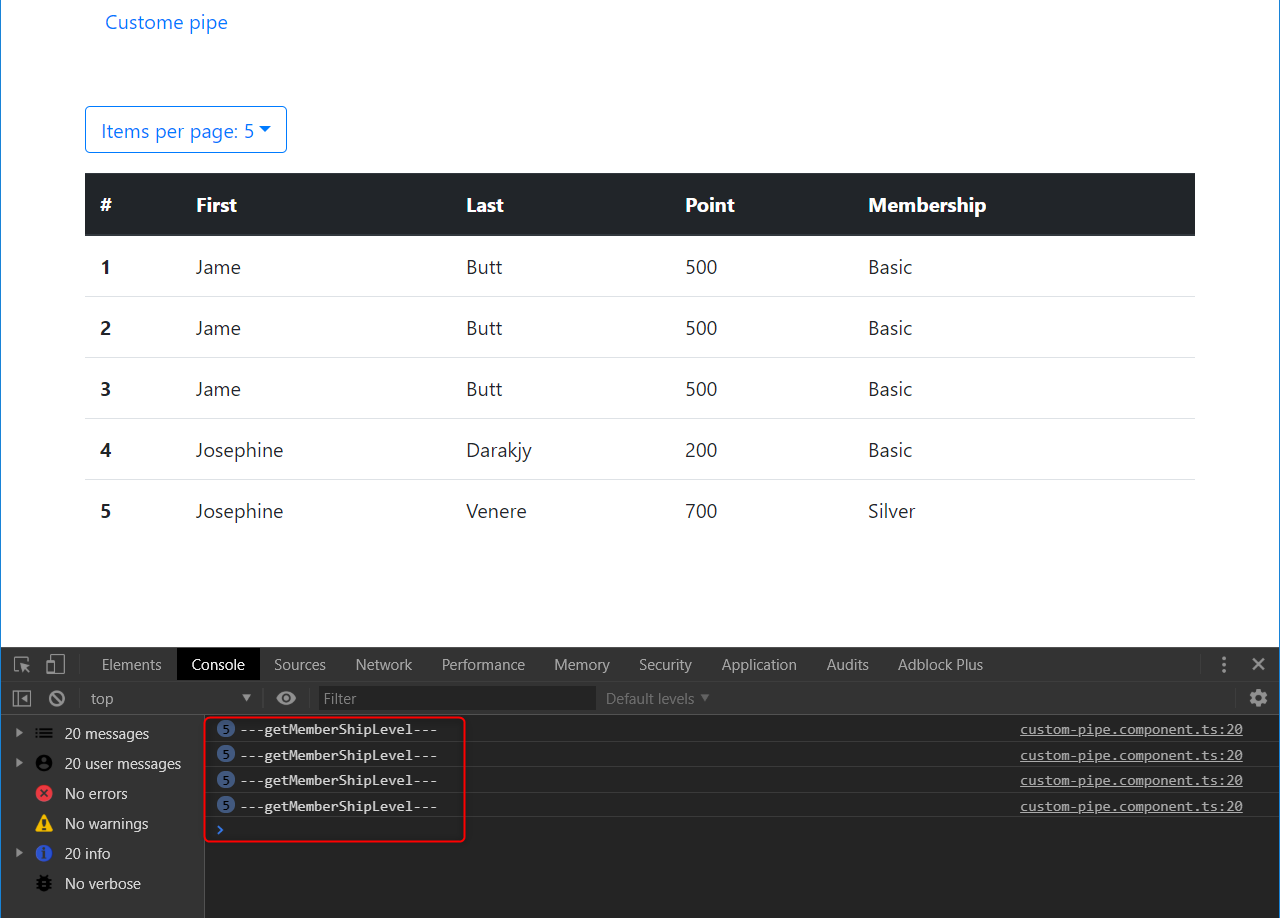Open source link of first console message
This screenshot has width=1280, height=918.
pos(1131,729)
